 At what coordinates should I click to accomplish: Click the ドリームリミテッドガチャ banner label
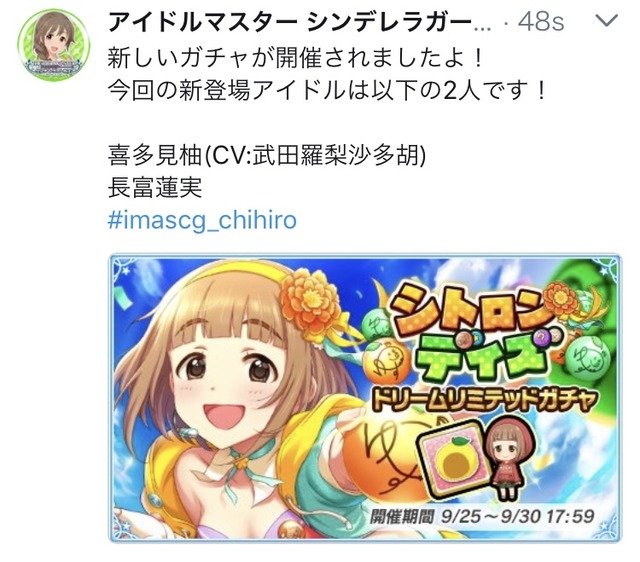484,400
